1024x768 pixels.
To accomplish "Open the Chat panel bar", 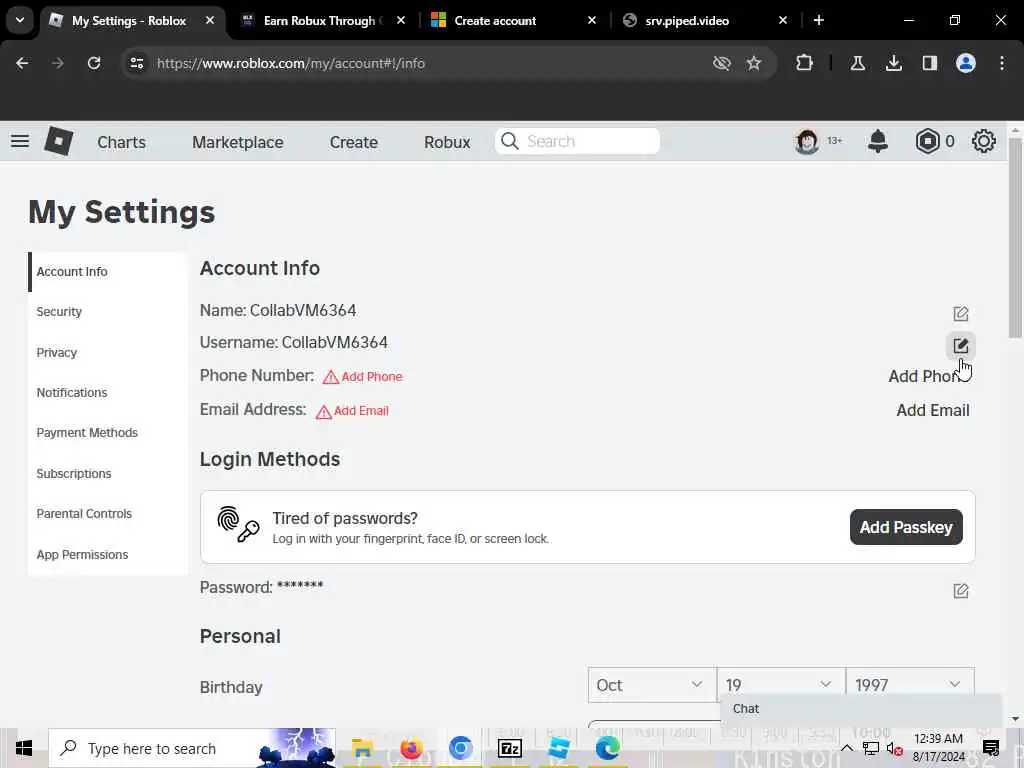I will [861, 709].
